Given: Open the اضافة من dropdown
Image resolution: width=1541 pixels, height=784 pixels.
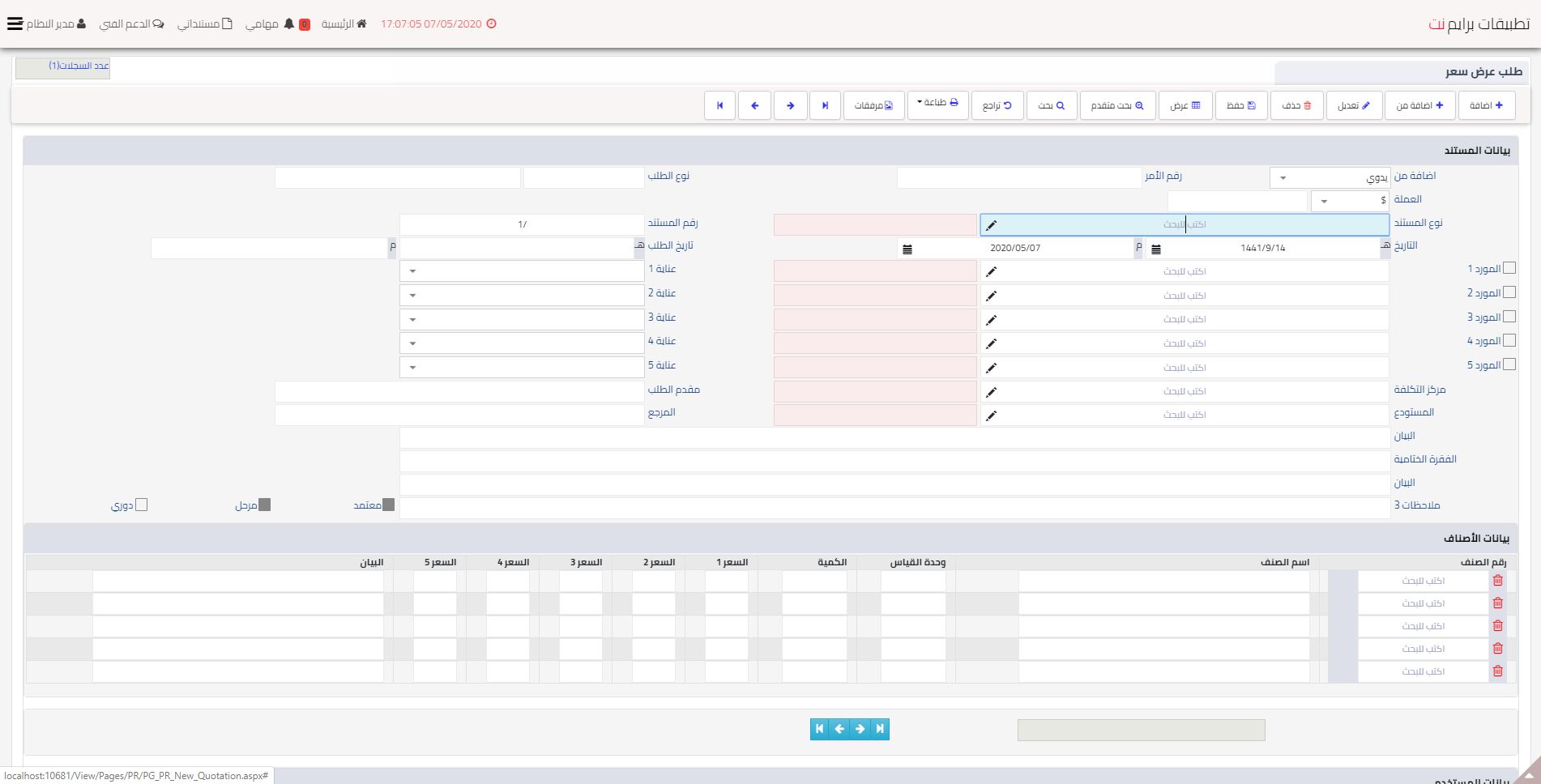Looking at the screenshot, I should [x=1283, y=177].
